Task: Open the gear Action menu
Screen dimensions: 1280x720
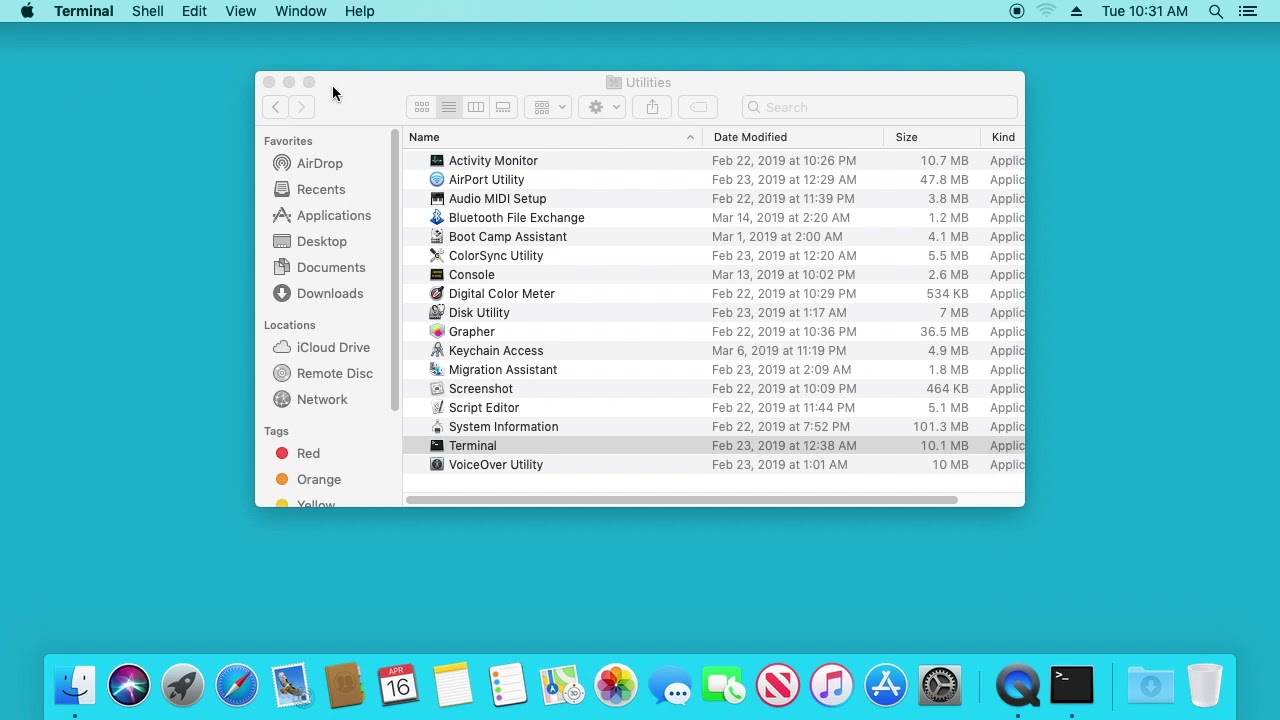Action: 603,107
